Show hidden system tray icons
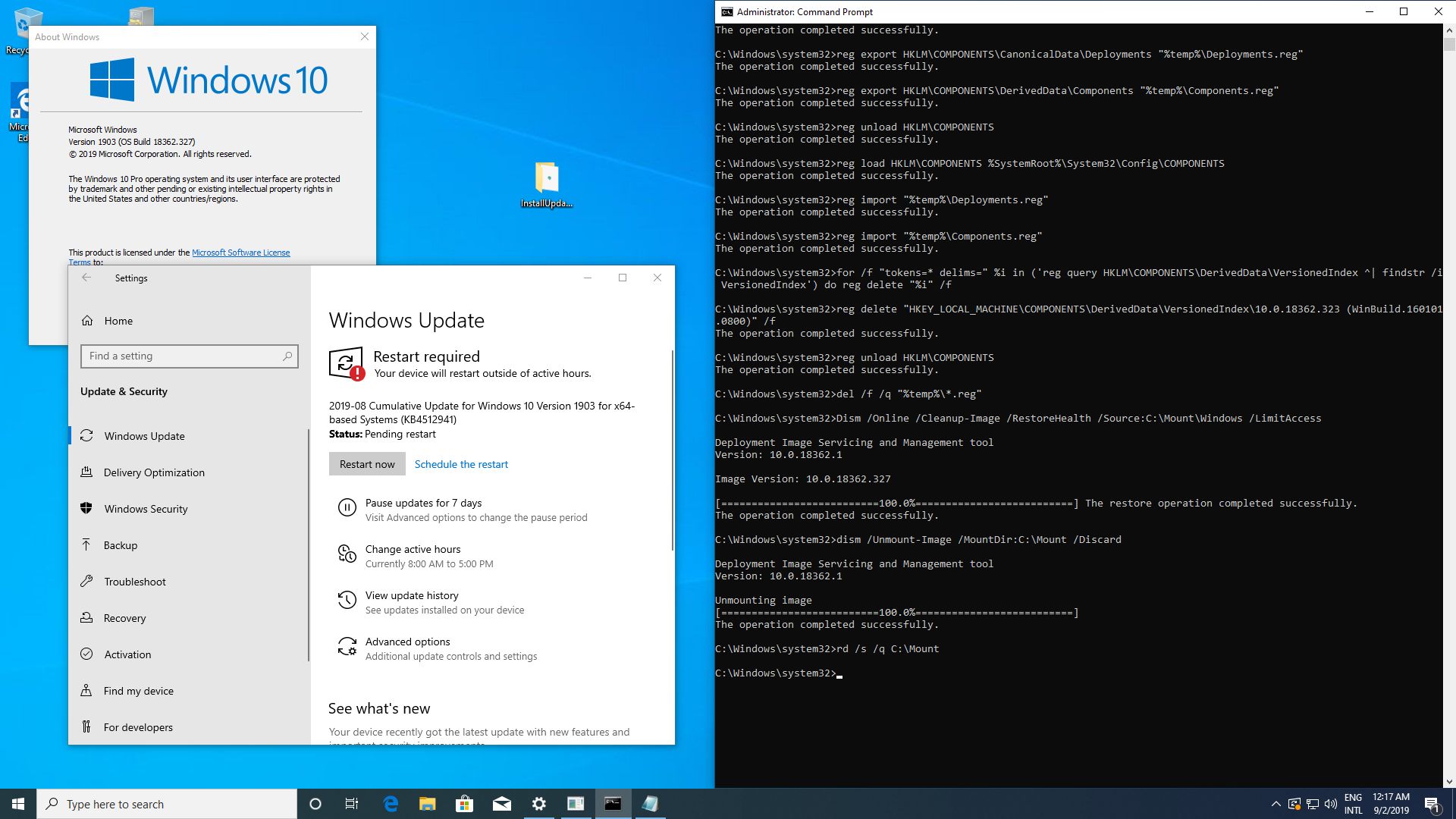 (1276, 804)
